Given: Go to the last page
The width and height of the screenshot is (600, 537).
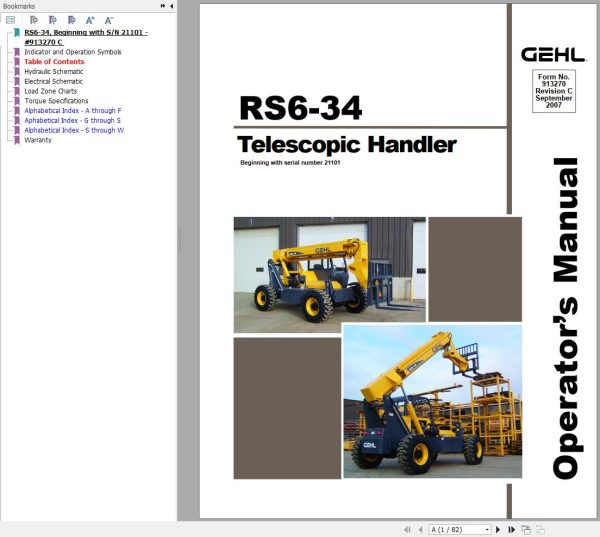Looking at the screenshot, I should [x=511, y=530].
